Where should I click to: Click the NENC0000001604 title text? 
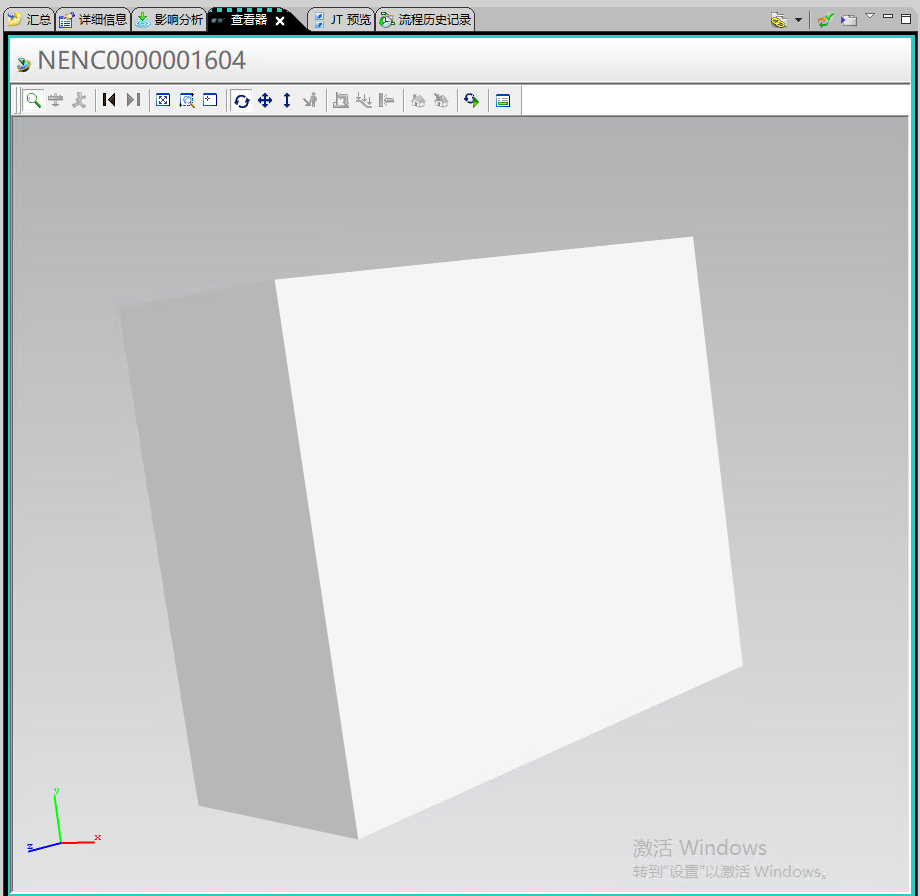click(141, 60)
